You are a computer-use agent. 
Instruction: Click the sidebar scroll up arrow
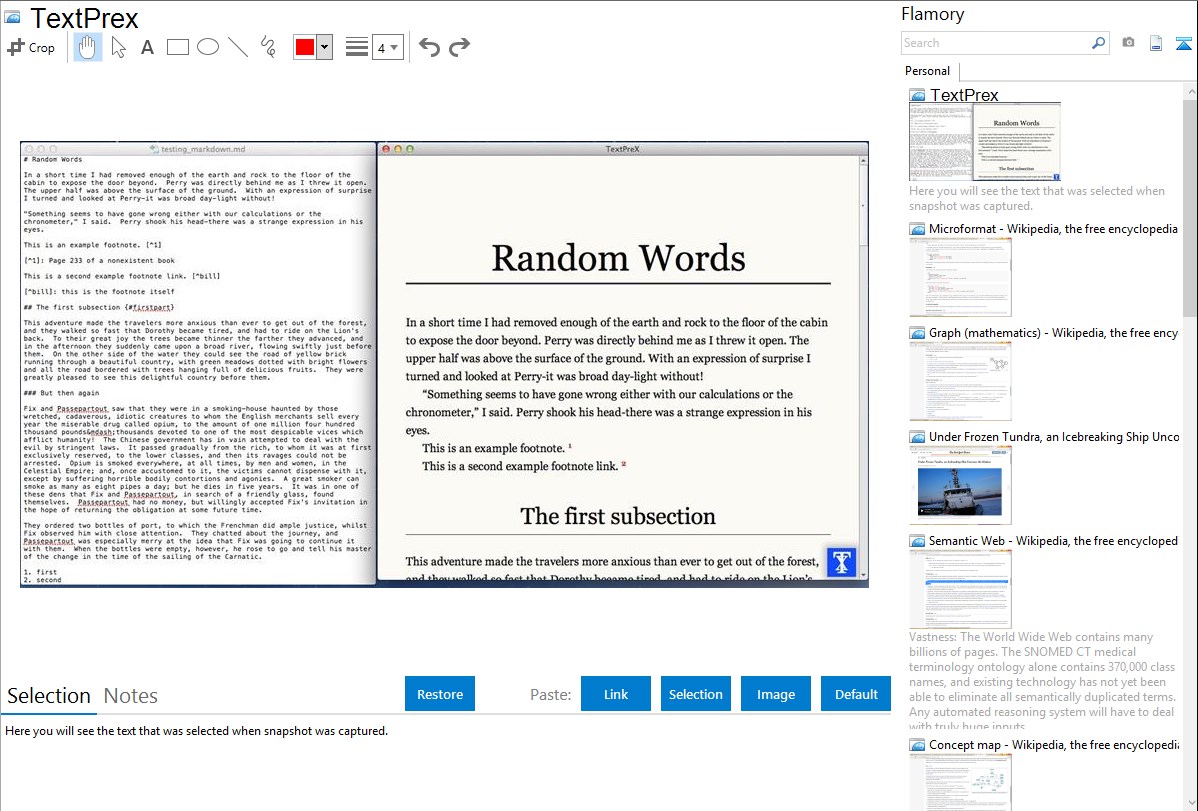(1190, 91)
